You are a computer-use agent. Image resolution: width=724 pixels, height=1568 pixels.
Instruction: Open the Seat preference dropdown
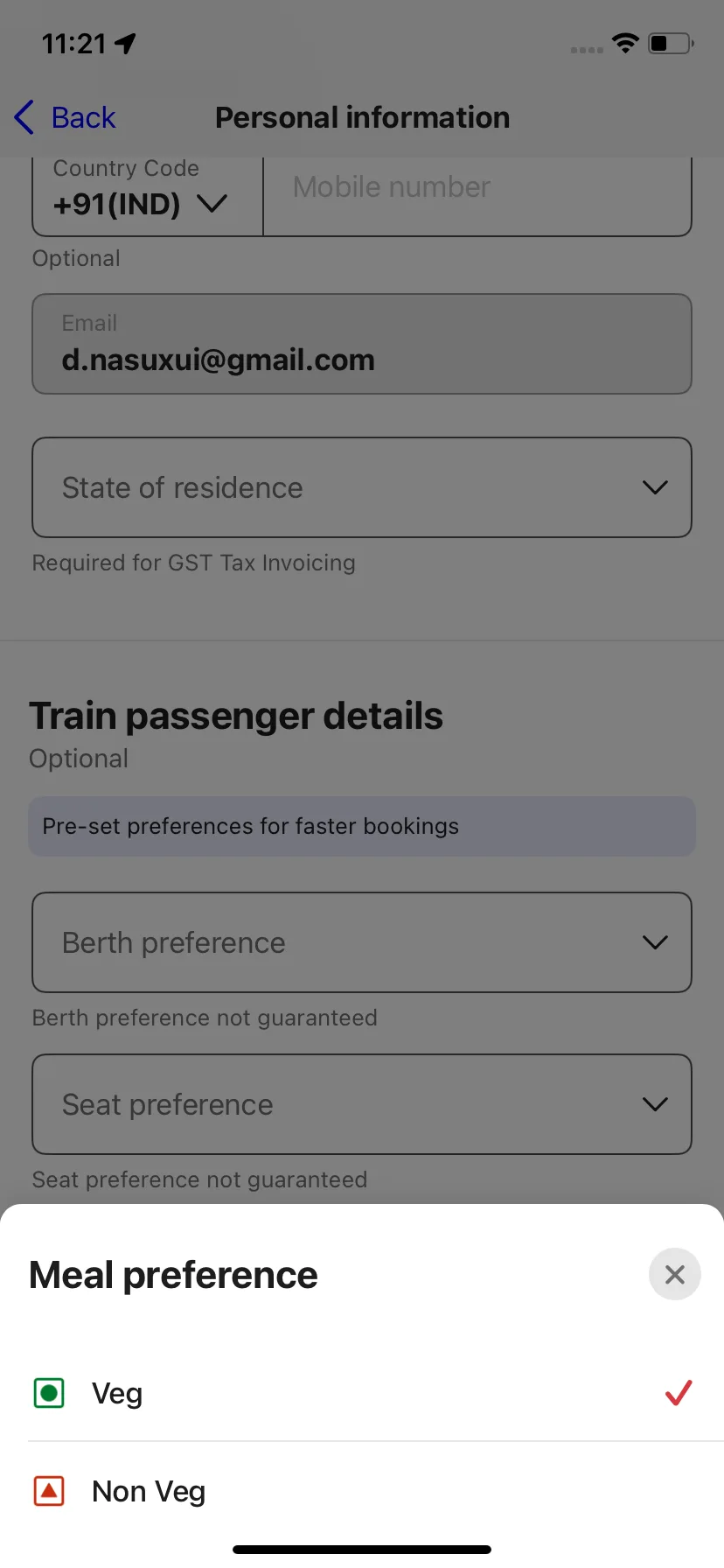point(362,1104)
